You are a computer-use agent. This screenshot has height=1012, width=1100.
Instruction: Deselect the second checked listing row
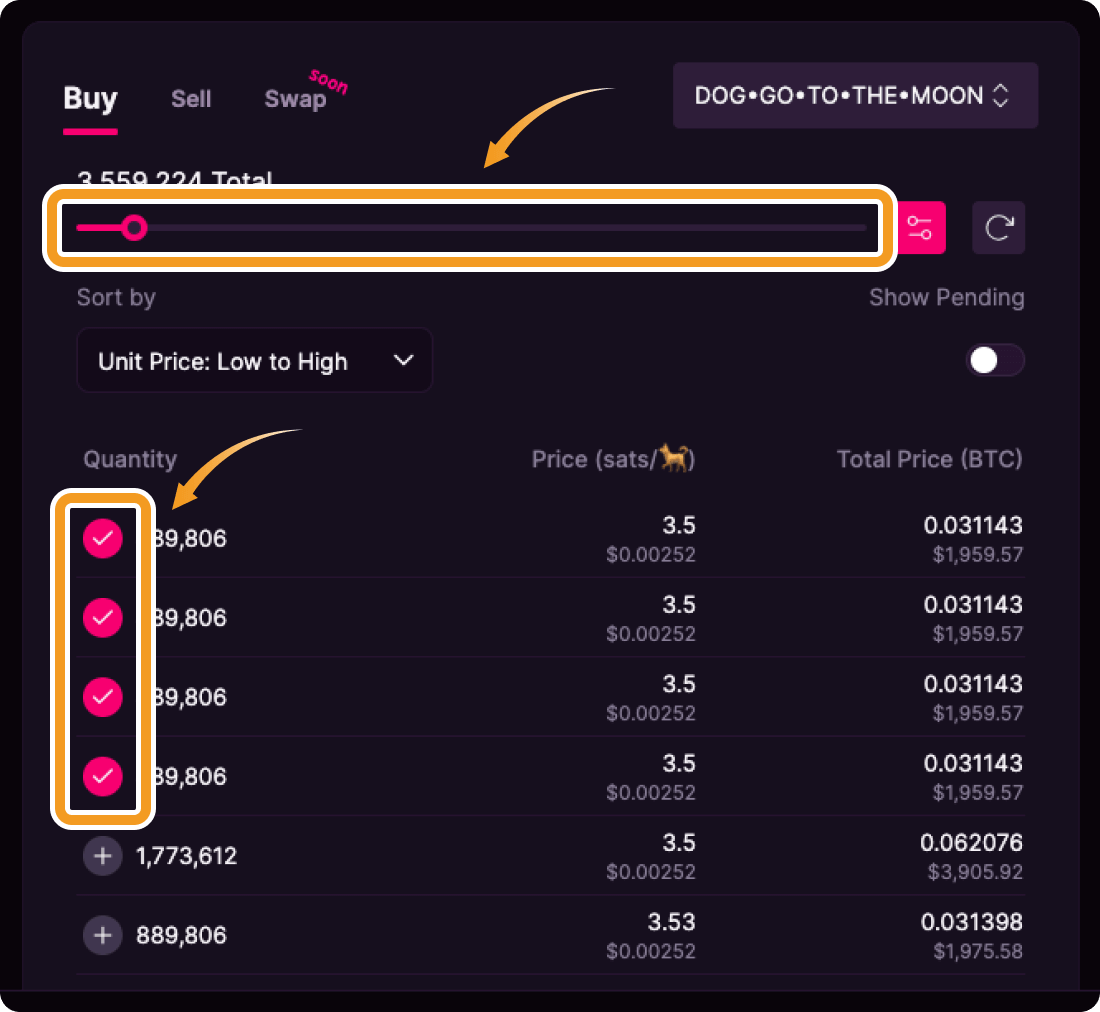click(x=102, y=618)
